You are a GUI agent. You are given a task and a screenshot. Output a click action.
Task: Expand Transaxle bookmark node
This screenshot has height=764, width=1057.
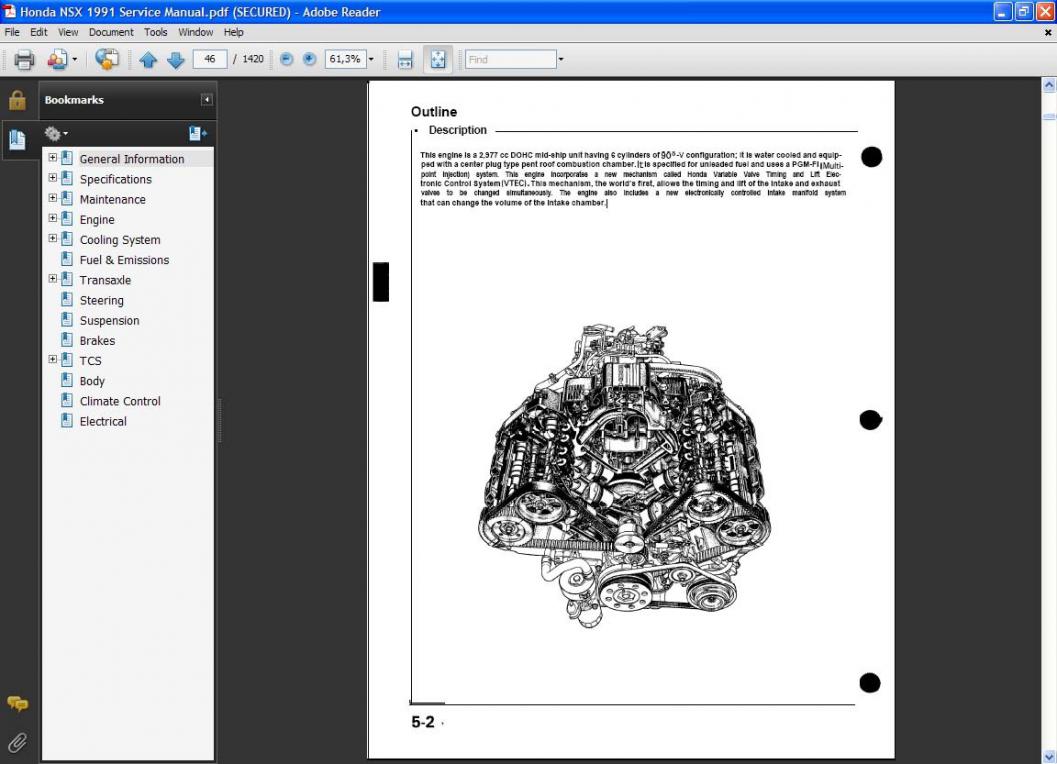pos(53,279)
